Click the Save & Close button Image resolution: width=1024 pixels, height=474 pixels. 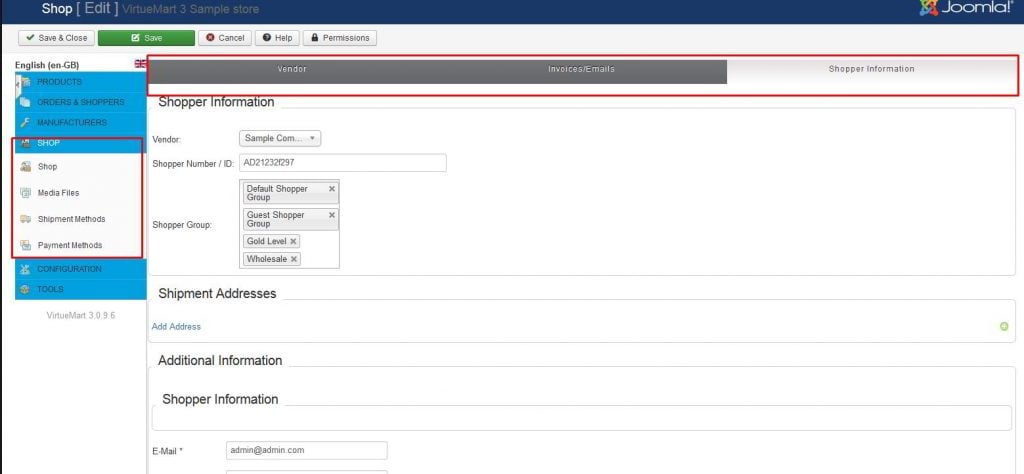[55, 38]
